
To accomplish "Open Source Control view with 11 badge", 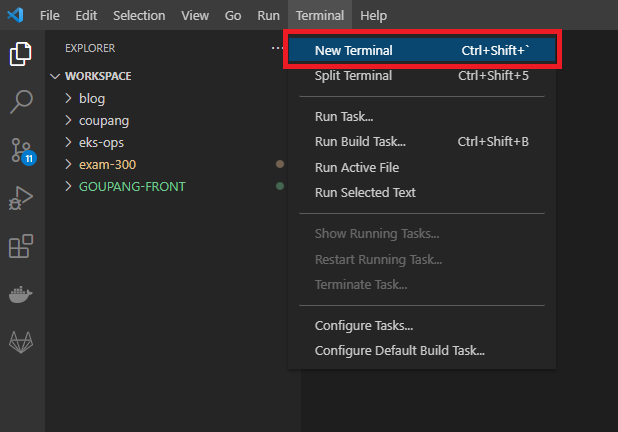I will tap(22, 151).
